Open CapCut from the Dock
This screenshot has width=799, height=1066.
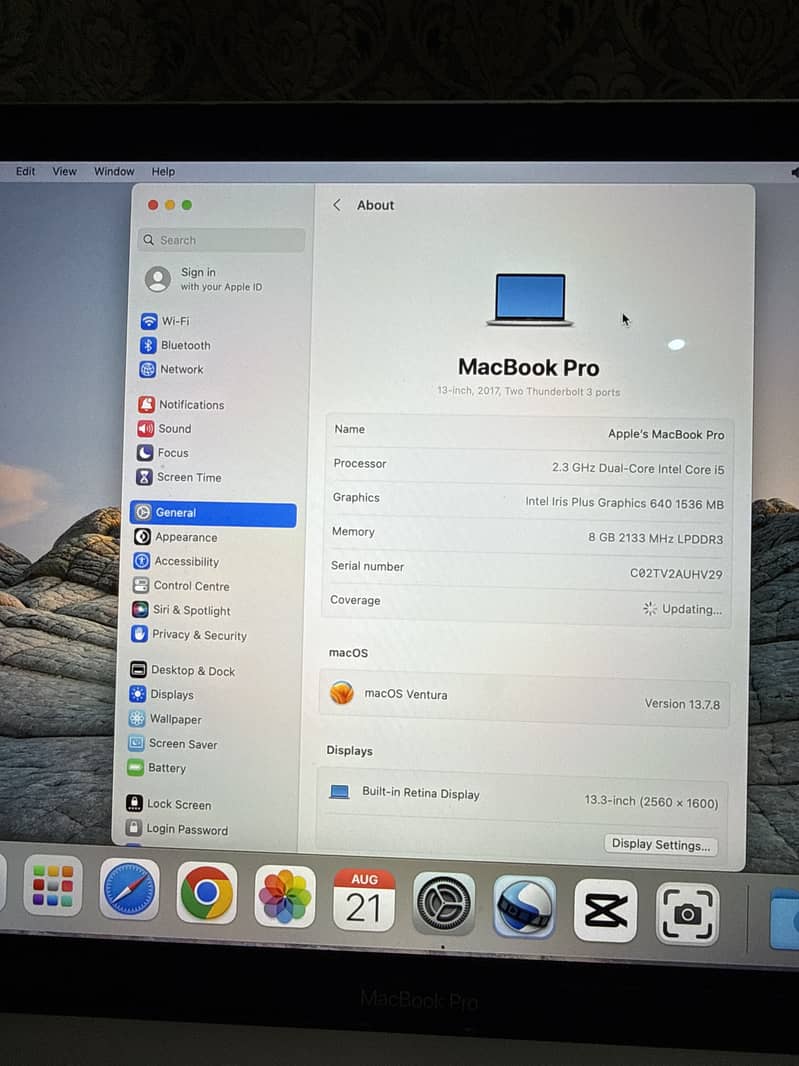(606, 911)
